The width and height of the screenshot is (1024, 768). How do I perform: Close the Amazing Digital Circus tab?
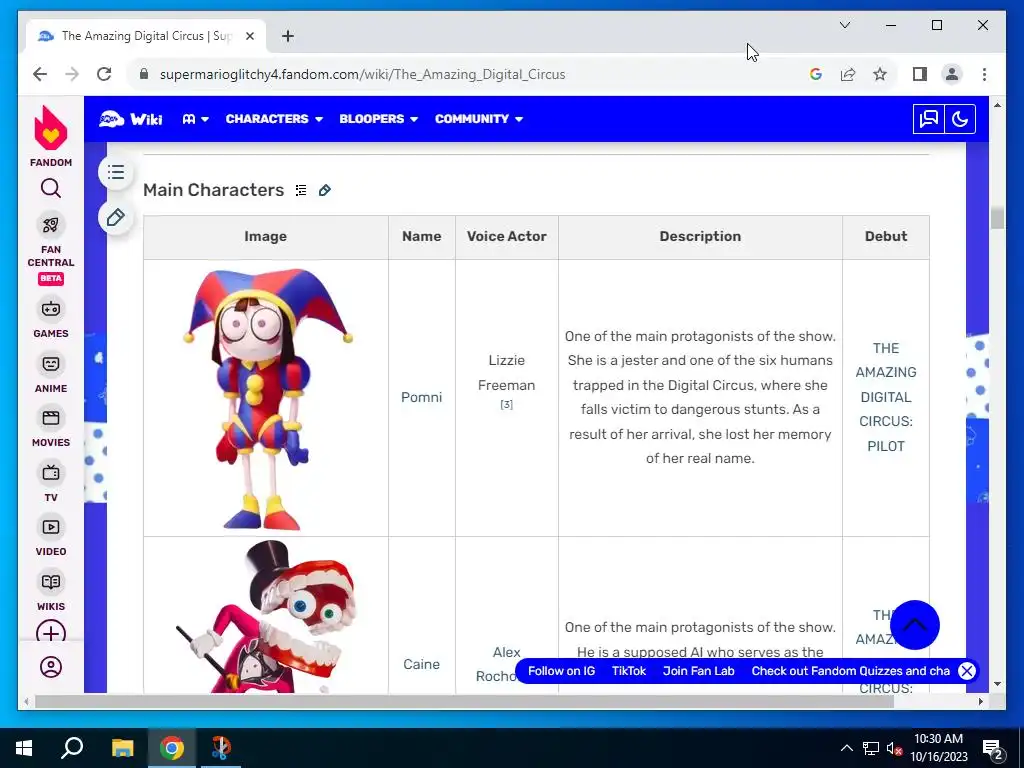[x=249, y=37]
